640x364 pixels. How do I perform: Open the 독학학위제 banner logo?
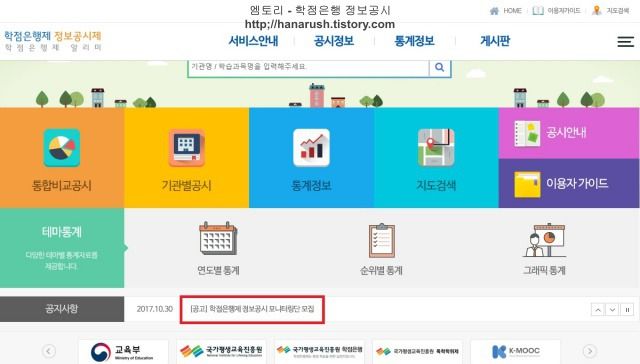click(417, 351)
